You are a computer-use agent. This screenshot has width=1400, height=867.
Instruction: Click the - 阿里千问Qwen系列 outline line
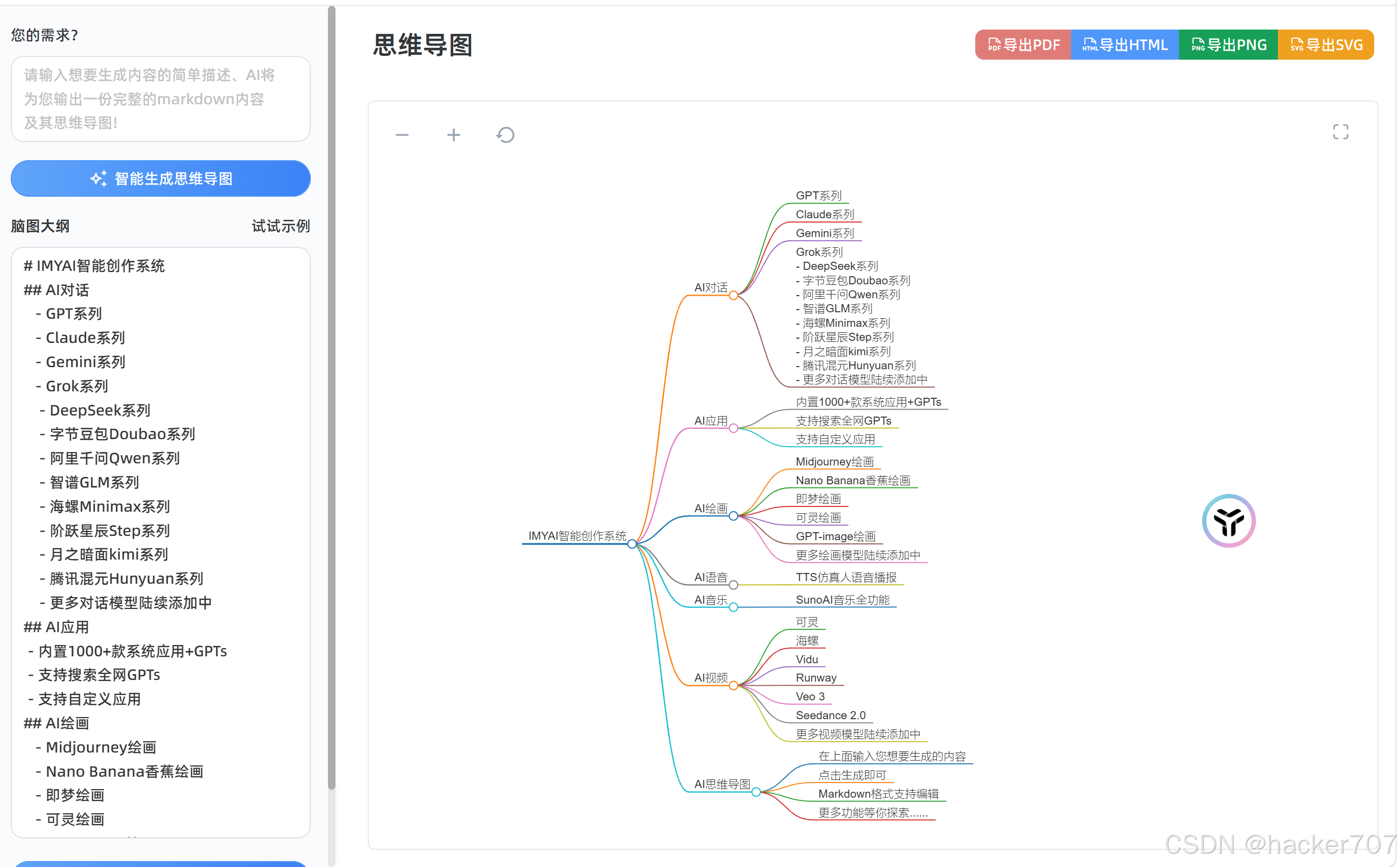[110, 458]
